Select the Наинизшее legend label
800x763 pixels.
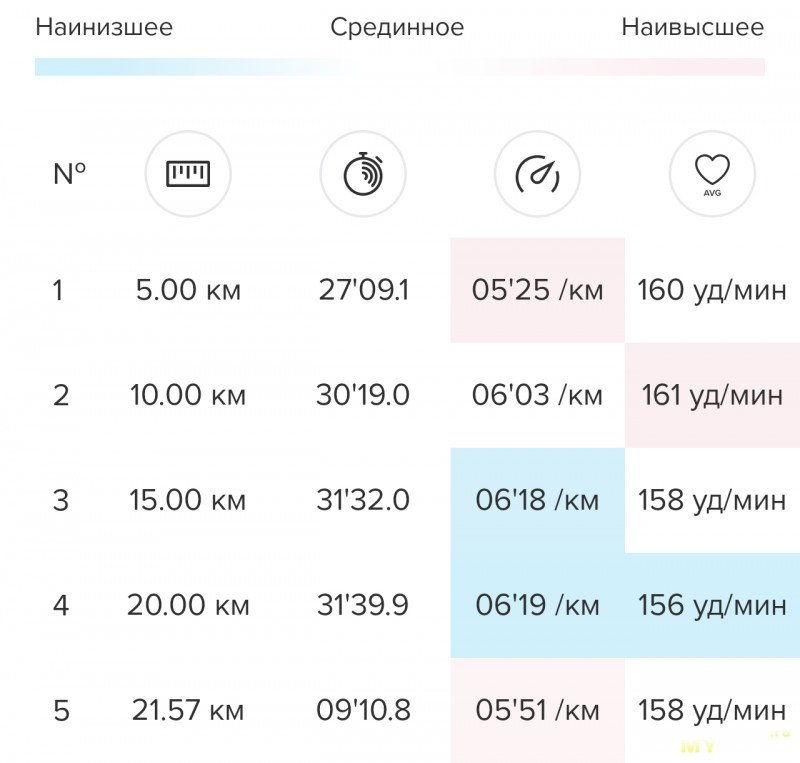(x=104, y=27)
